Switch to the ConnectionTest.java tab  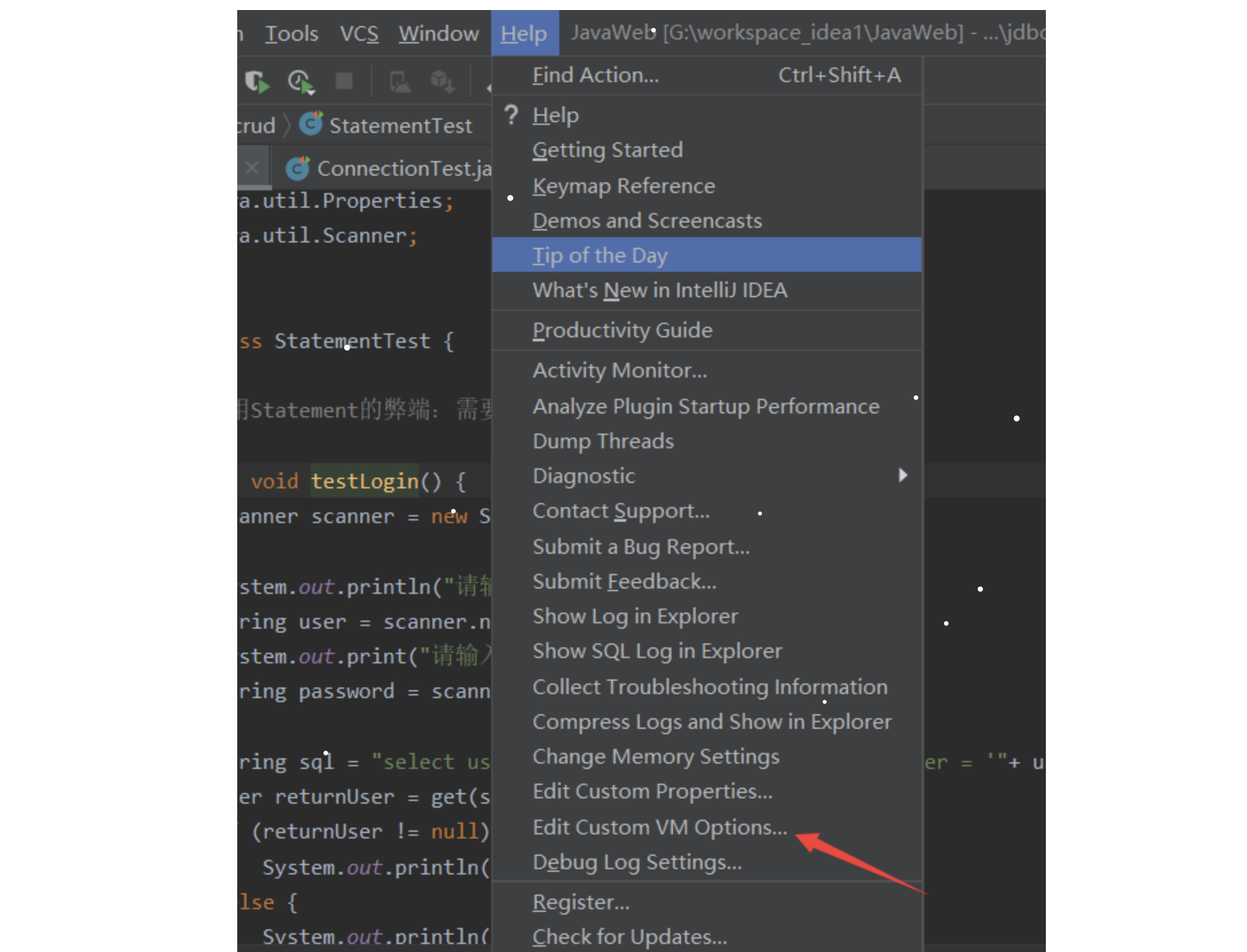click(389, 168)
